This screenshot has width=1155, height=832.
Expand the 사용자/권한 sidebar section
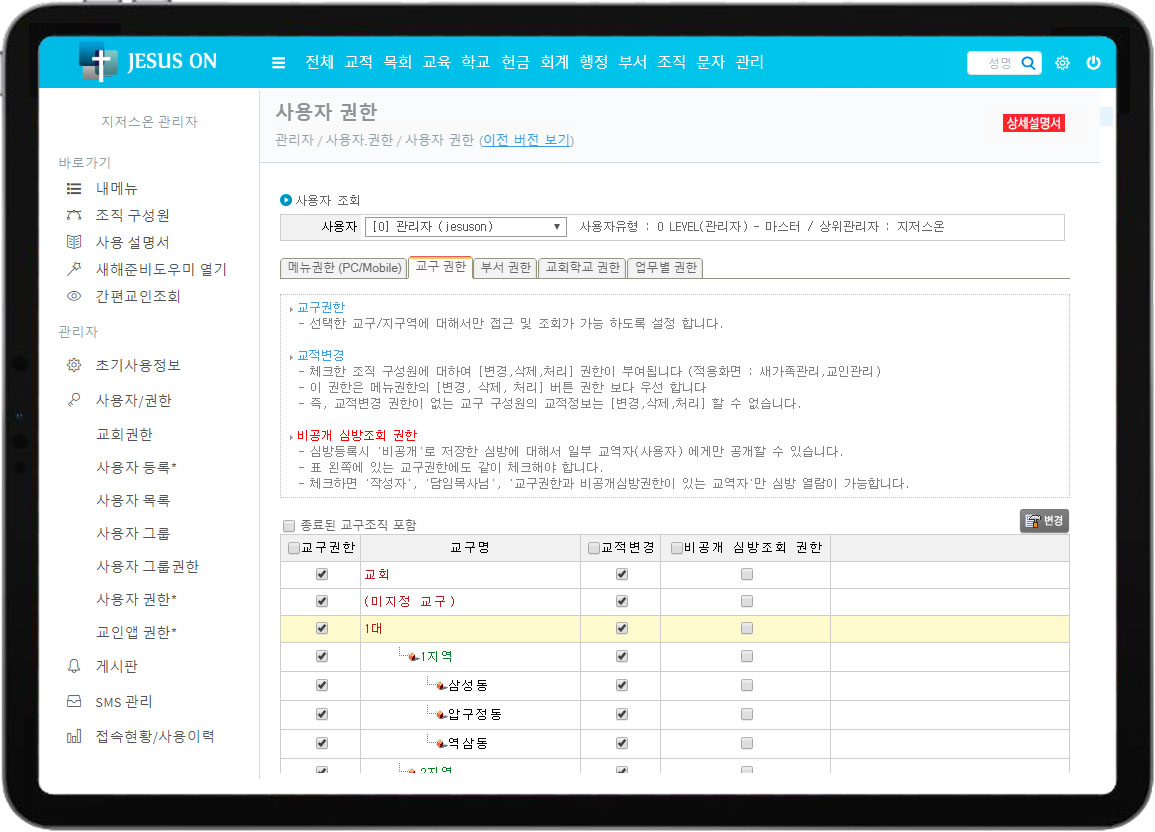[x=133, y=400]
